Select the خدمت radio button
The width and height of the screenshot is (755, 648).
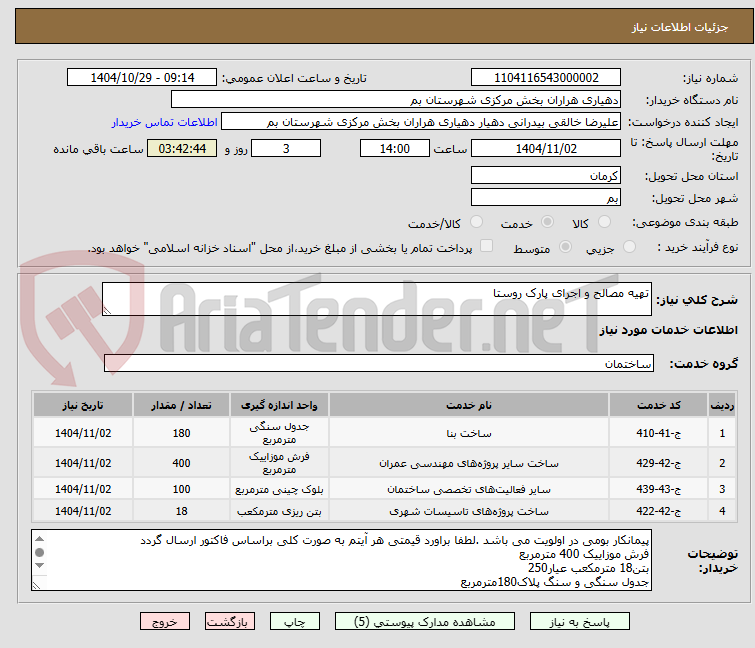coord(547,222)
